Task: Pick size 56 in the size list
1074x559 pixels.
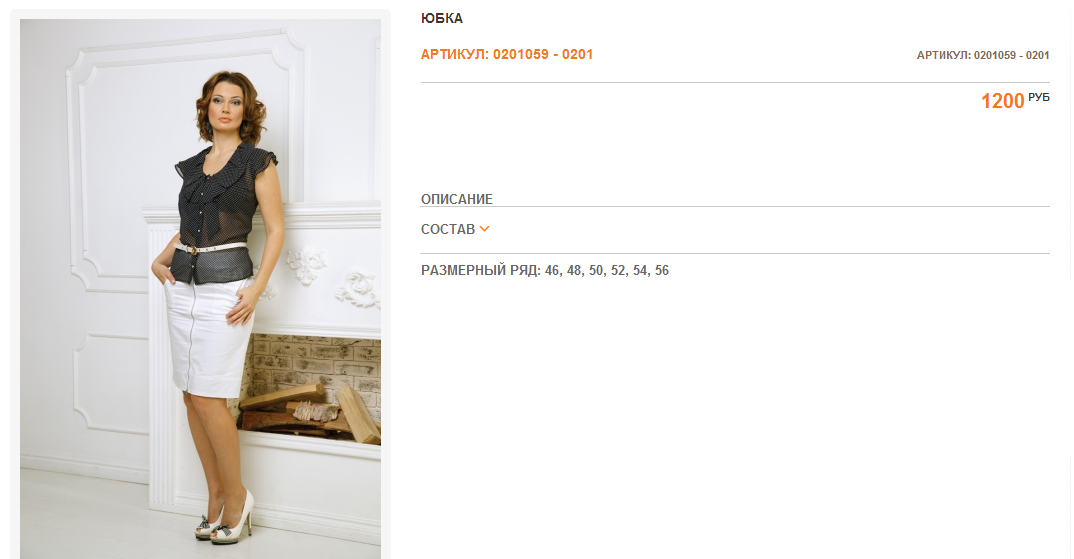Action: coord(662,271)
